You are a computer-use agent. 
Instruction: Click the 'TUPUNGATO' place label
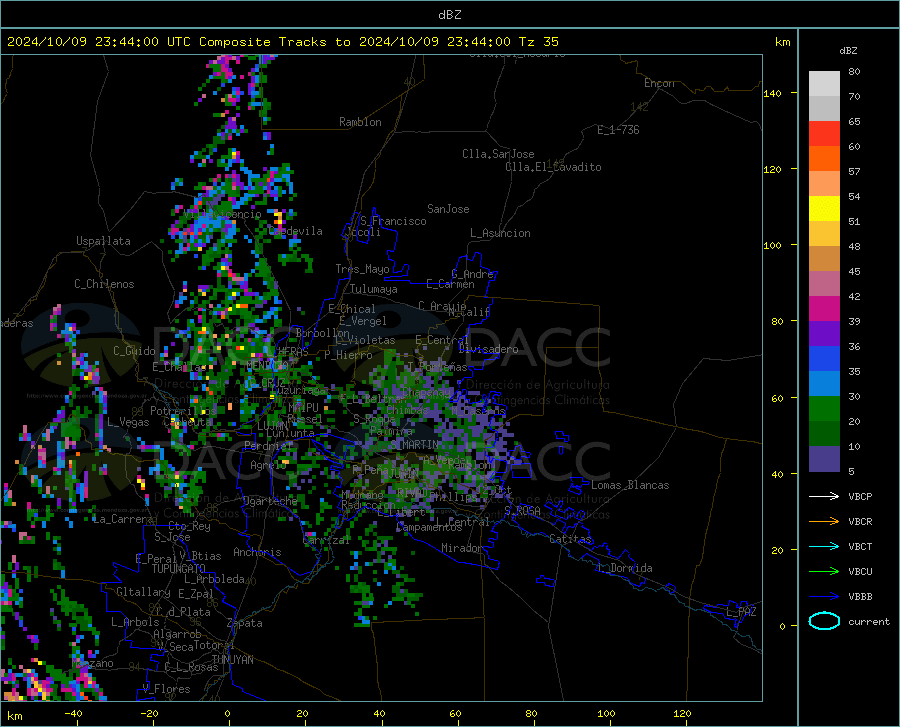179,569
